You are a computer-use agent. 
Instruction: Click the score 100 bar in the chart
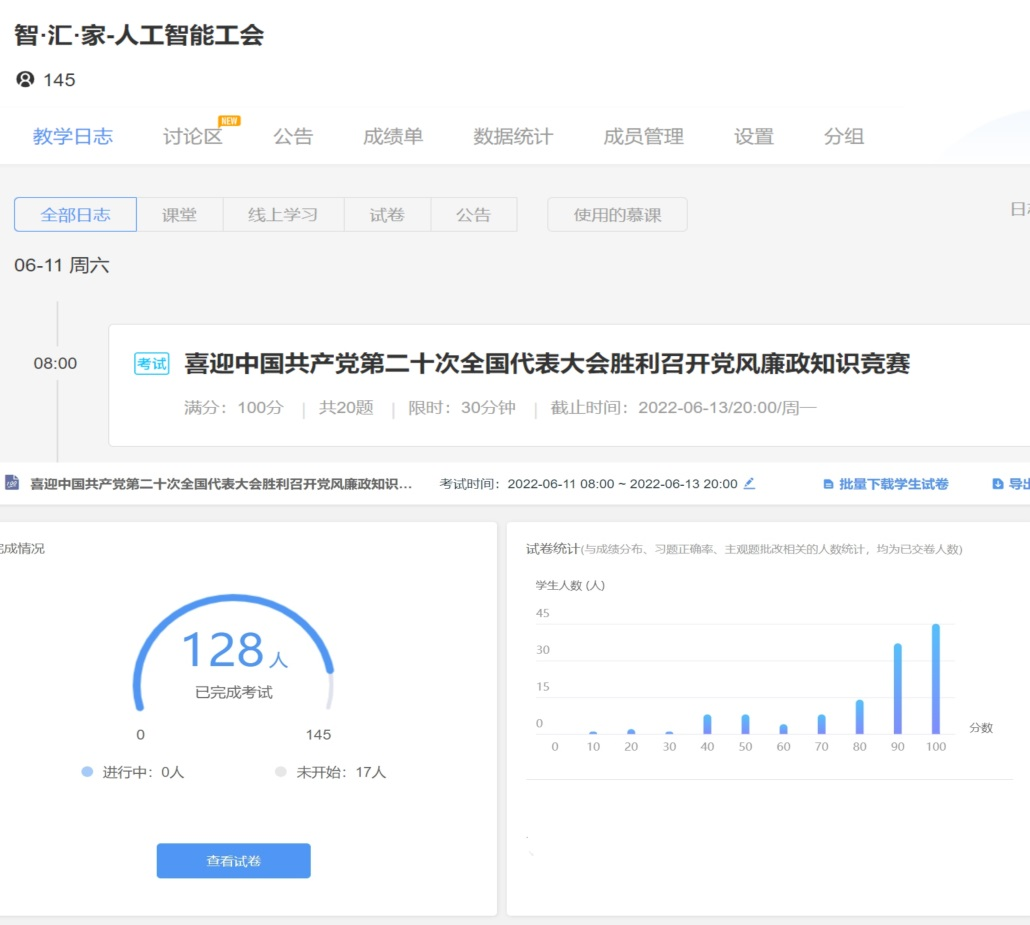936,680
